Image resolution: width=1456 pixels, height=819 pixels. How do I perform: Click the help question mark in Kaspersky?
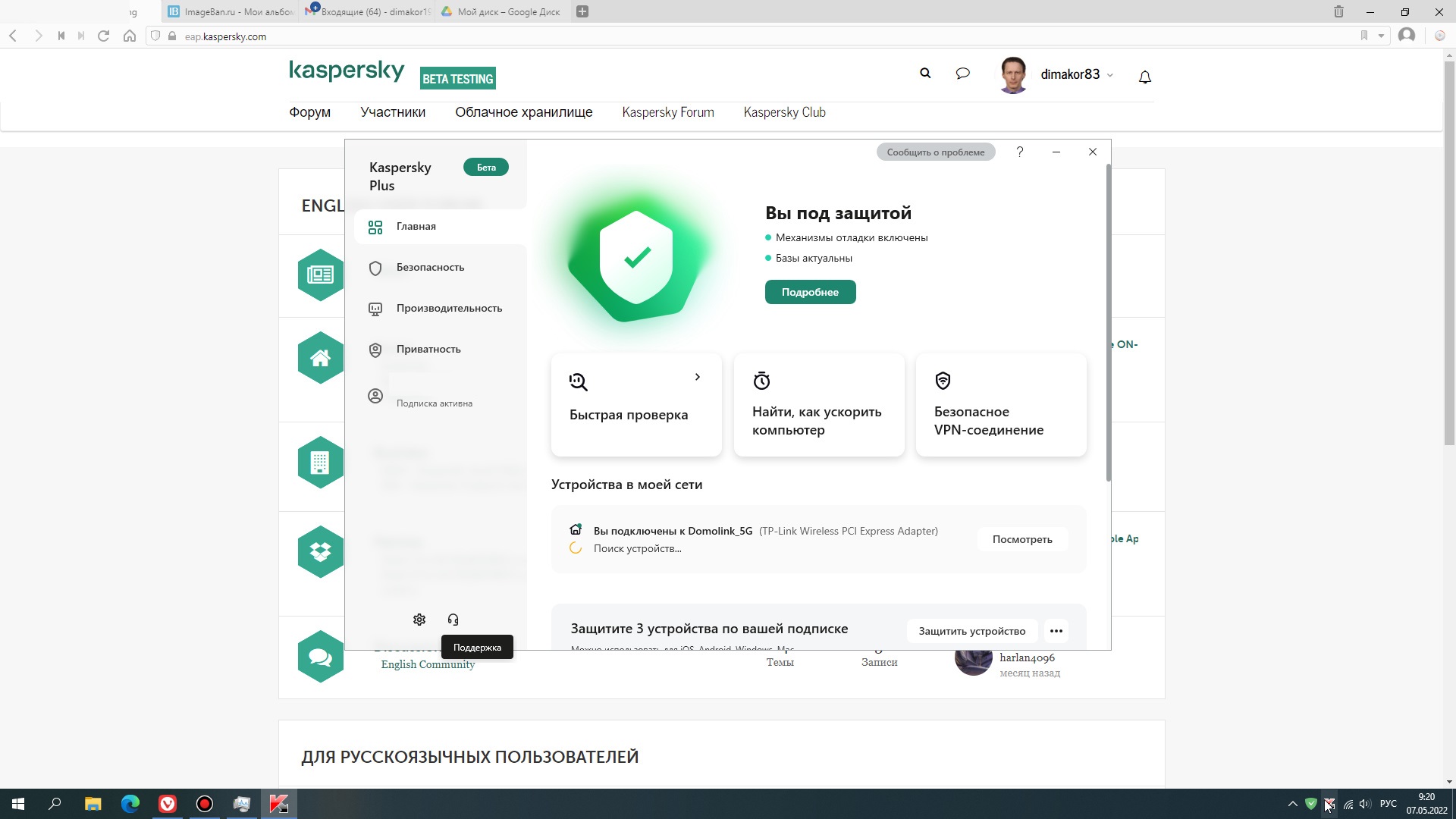click(x=1020, y=152)
